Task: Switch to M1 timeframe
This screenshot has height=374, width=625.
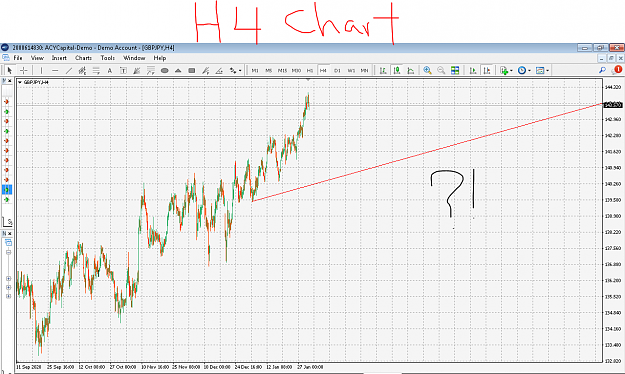Action: [255, 71]
